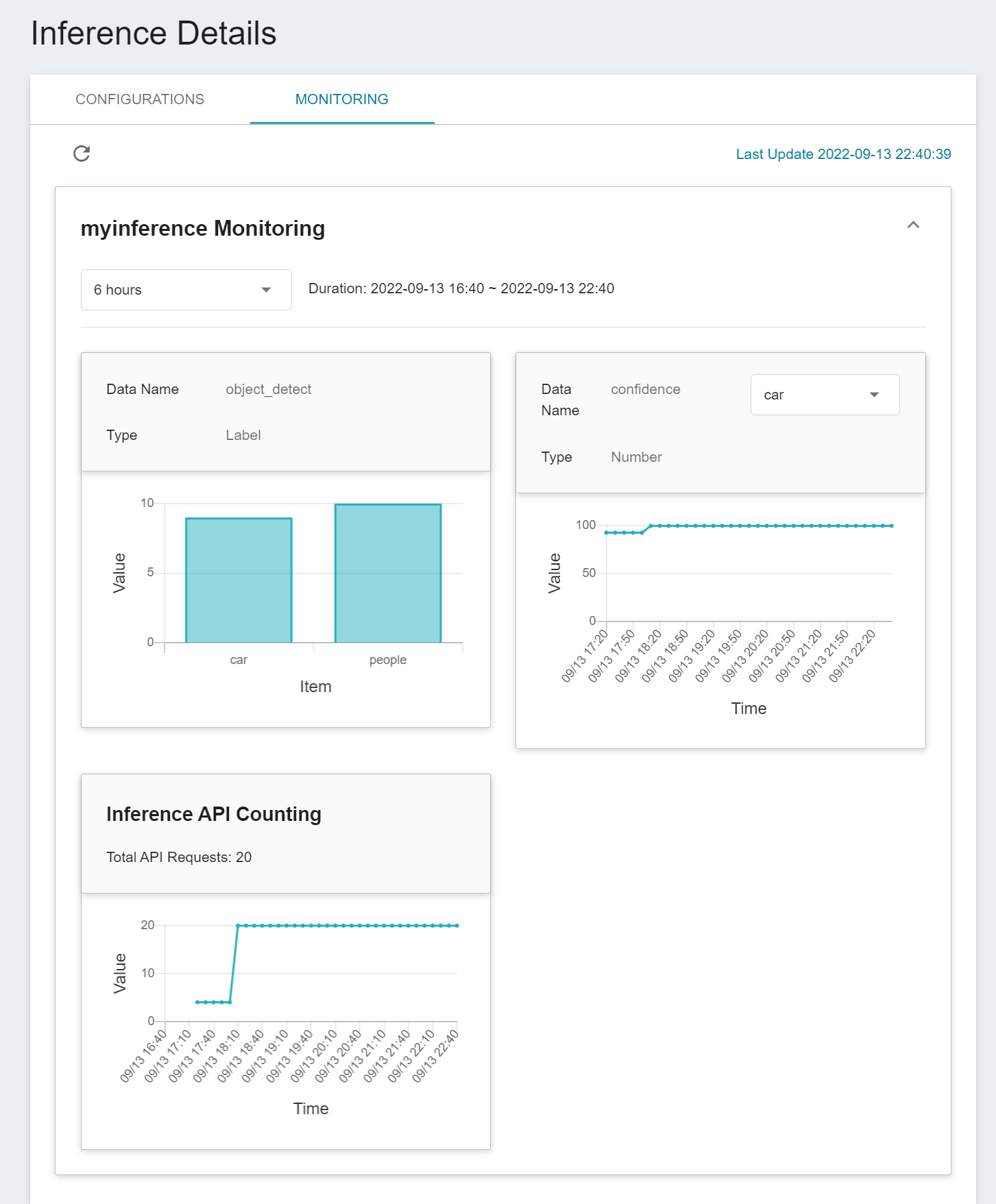Collapse the myinference Monitoring panel chevron
Viewport: 996px width, 1204px height.
[913, 225]
